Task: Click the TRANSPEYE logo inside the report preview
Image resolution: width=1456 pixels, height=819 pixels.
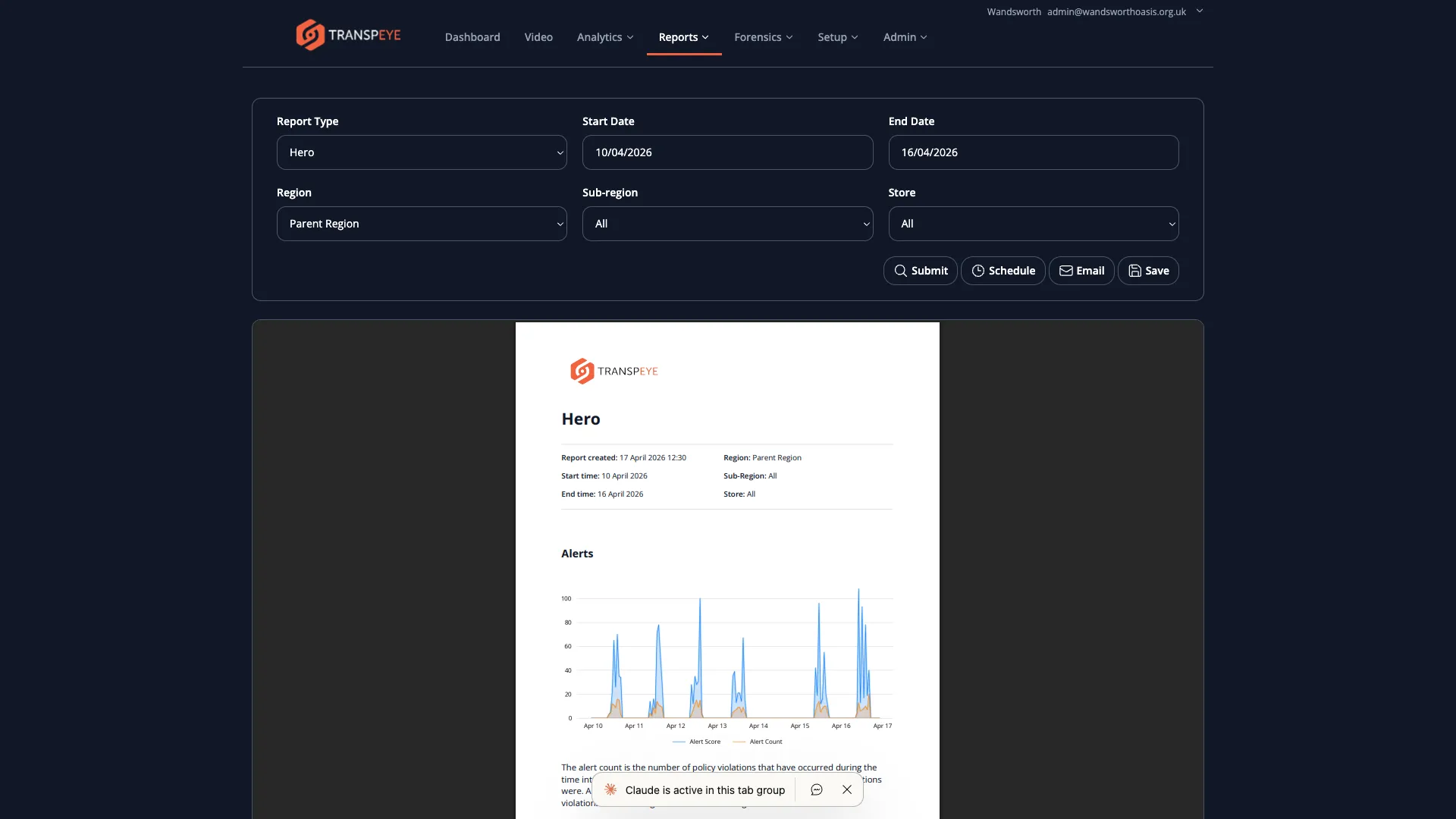Action: [613, 371]
